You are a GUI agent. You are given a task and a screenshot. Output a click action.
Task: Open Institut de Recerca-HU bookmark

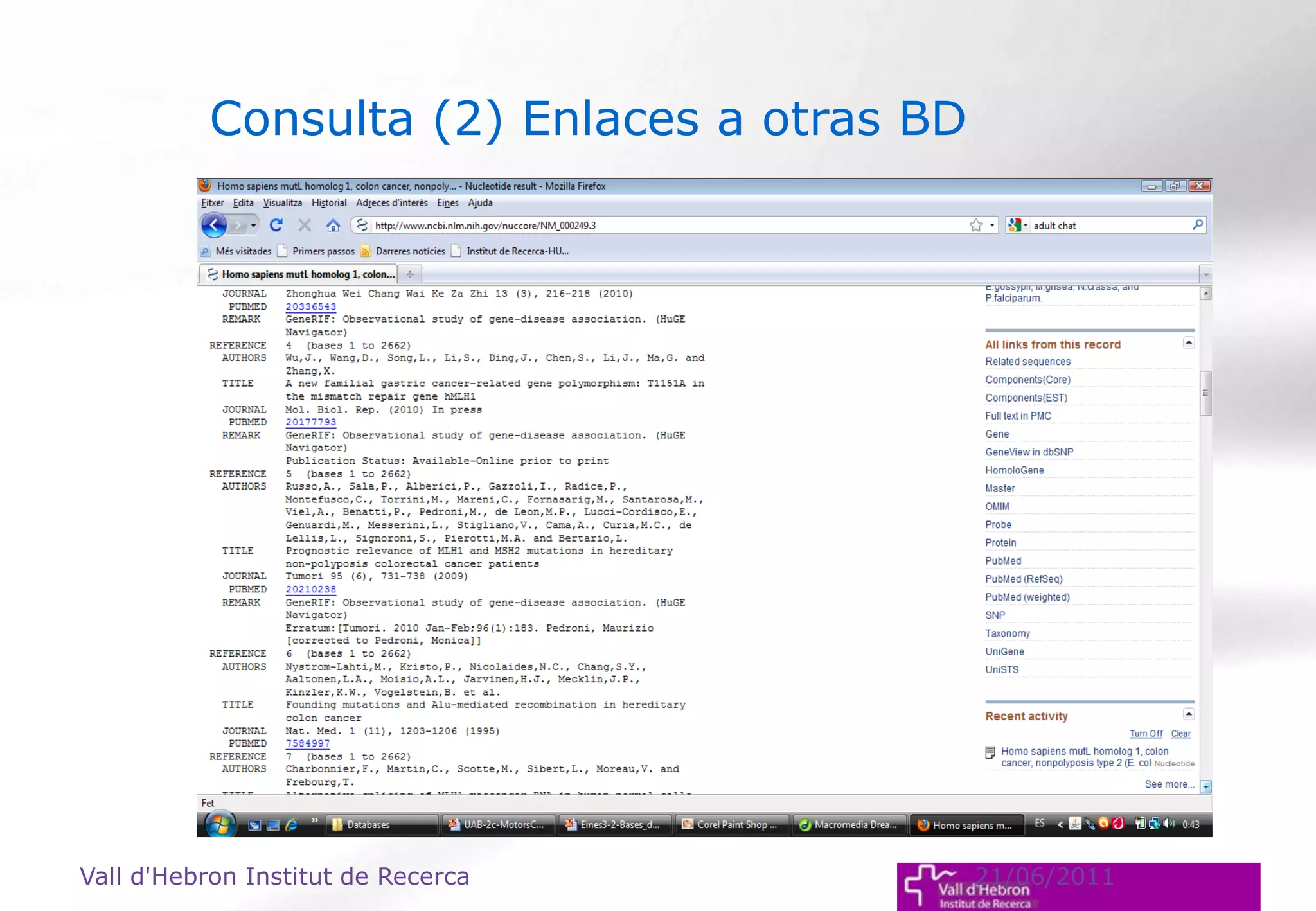(x=510, y=251)
